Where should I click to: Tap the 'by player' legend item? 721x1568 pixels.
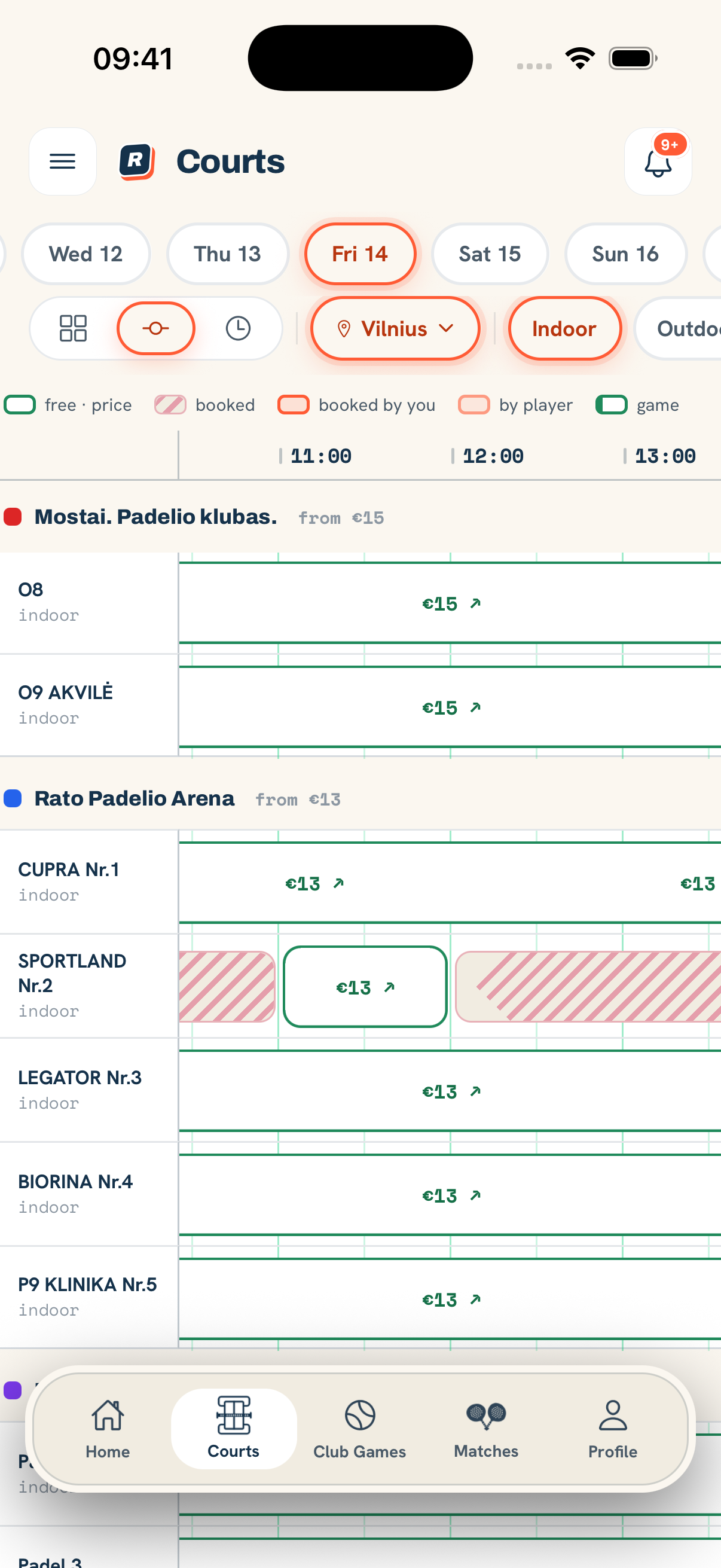click(x=515, y=405)
